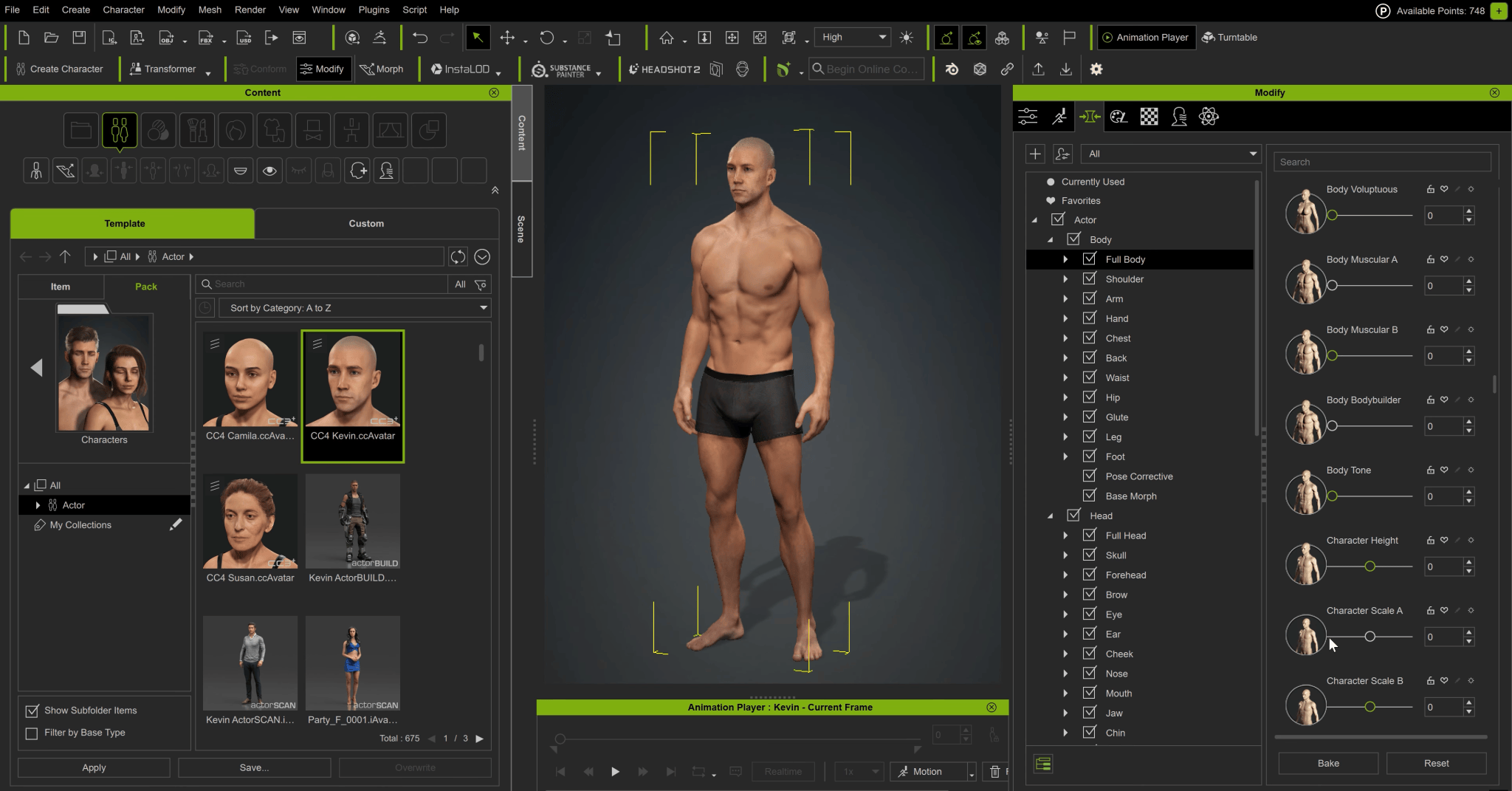Enable the Filter by Base Type checkbox
The width and height of the screenshot is (1512, 791).
tap(32, 733)
